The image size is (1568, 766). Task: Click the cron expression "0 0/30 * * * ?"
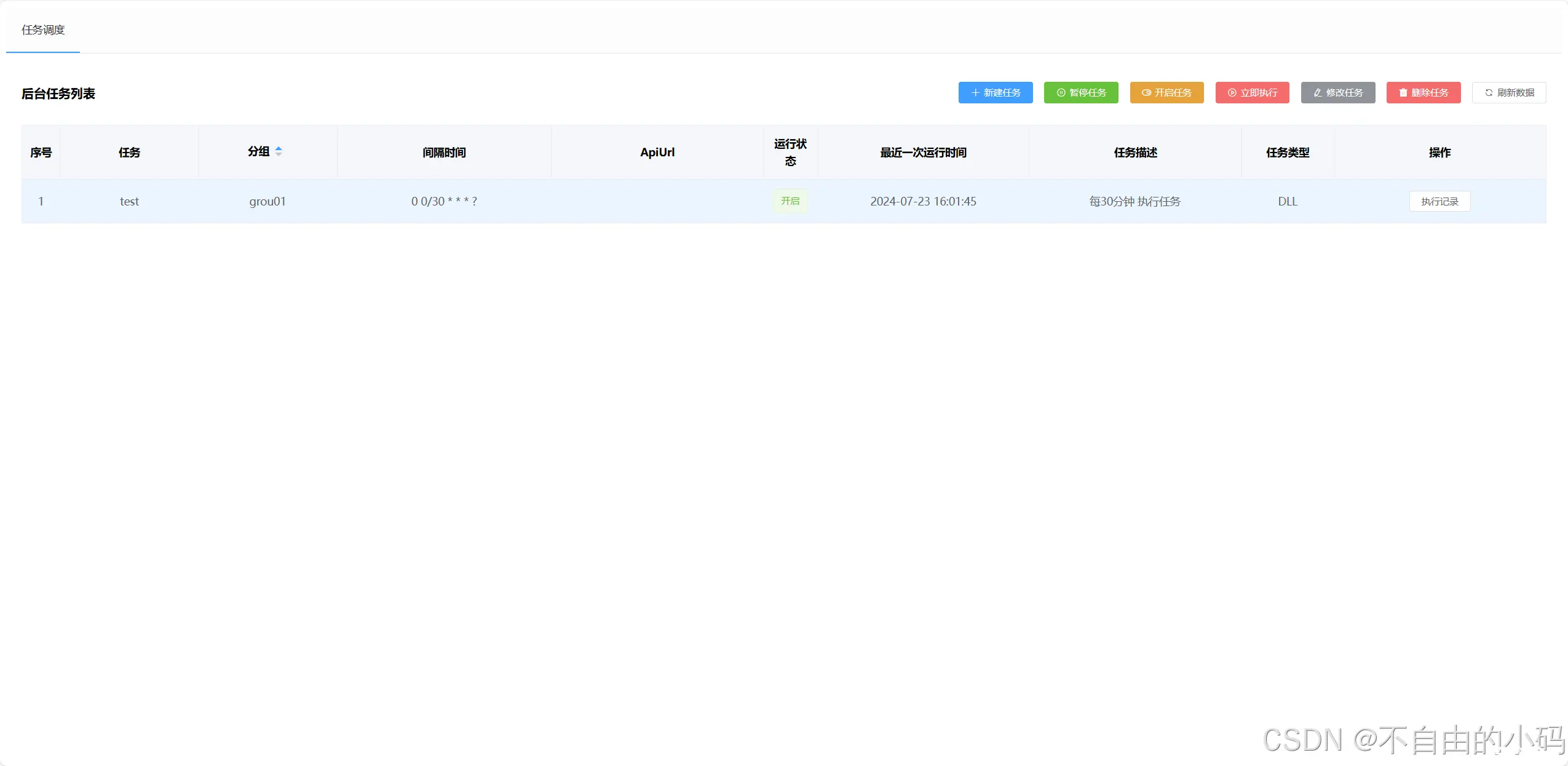point(444,201)
